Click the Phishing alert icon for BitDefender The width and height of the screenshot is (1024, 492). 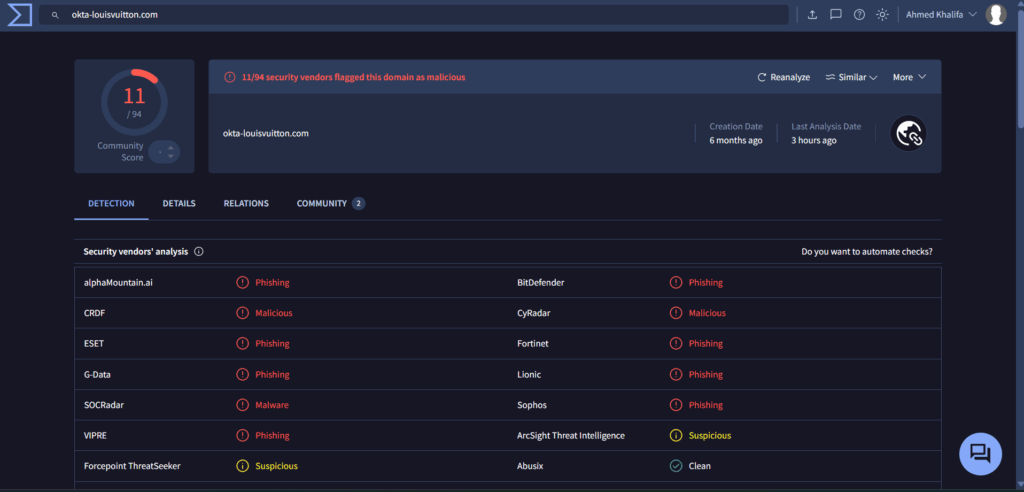pyautogui.click(x=676, y=283)
